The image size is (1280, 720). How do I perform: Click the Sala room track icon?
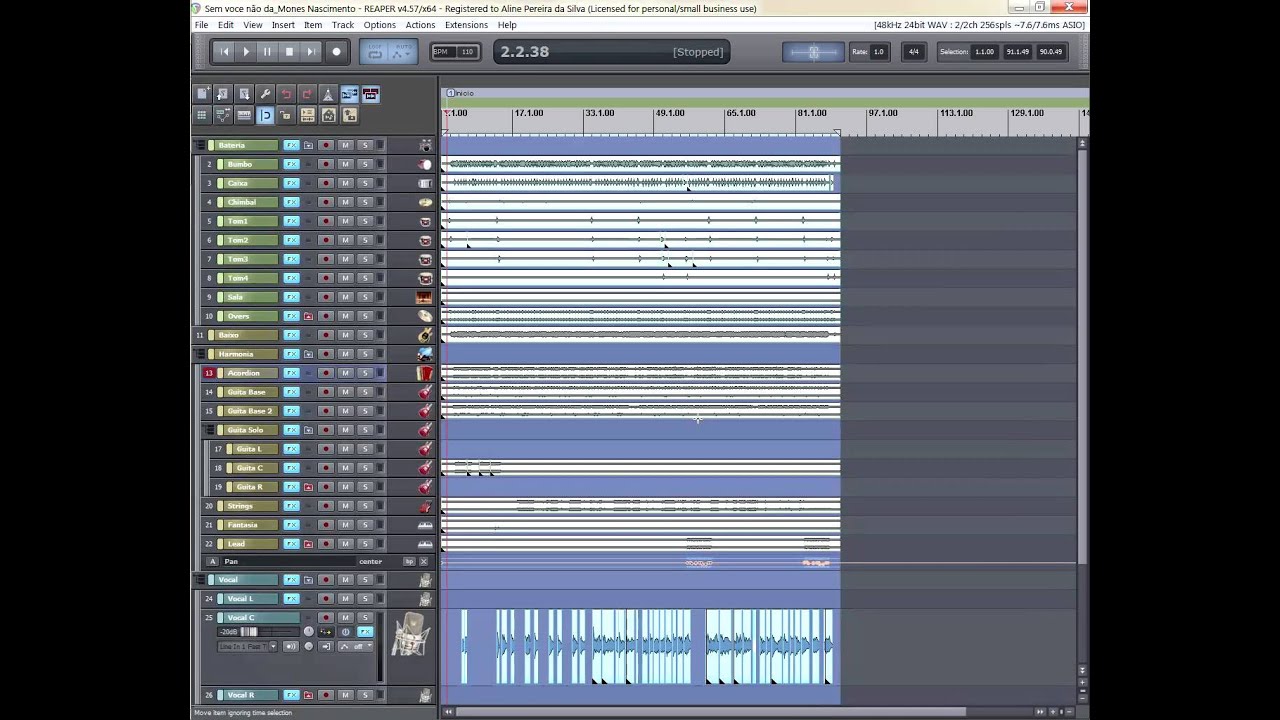pyautogui.click(x=425, y=297)
